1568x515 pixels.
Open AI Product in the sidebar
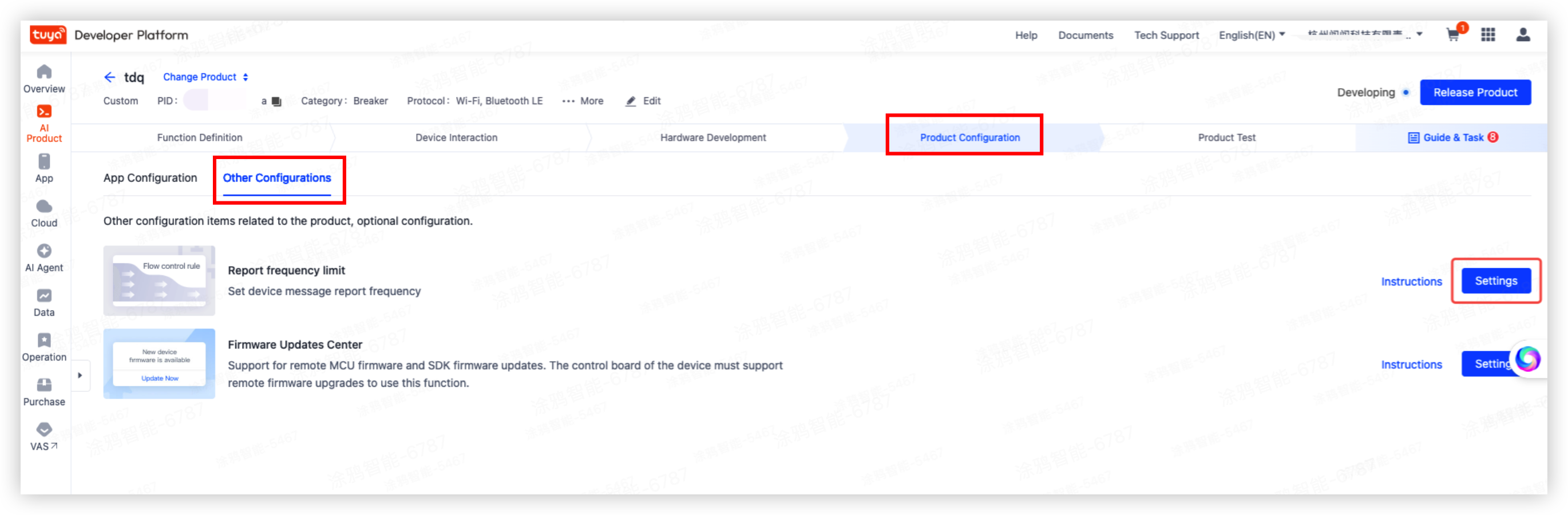point(44,124)
